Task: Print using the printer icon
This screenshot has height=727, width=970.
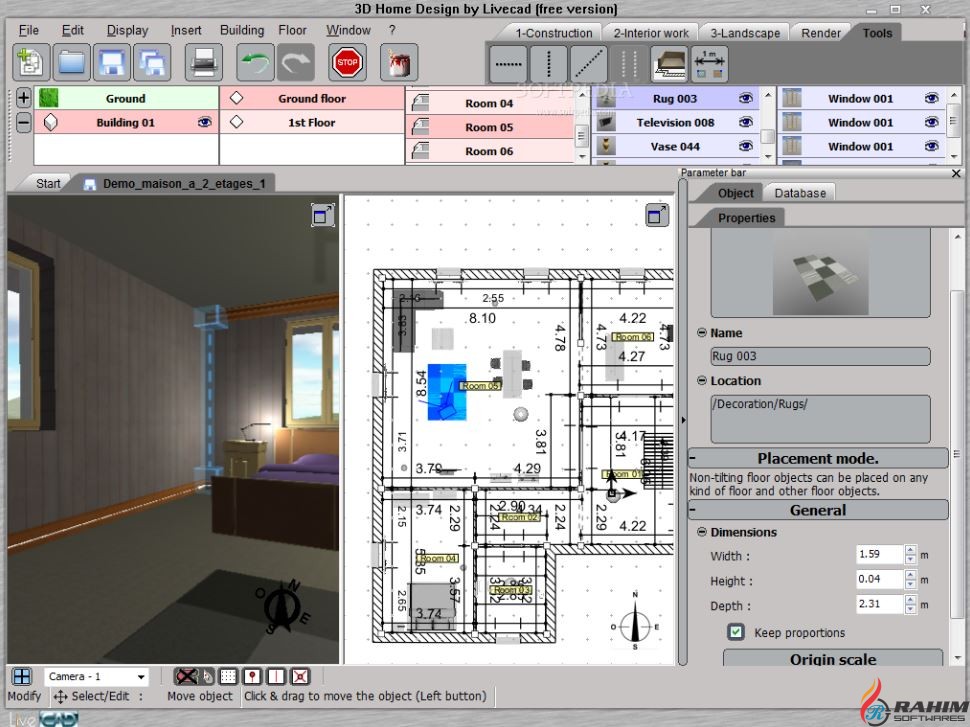Action: (x=204, y=62)
